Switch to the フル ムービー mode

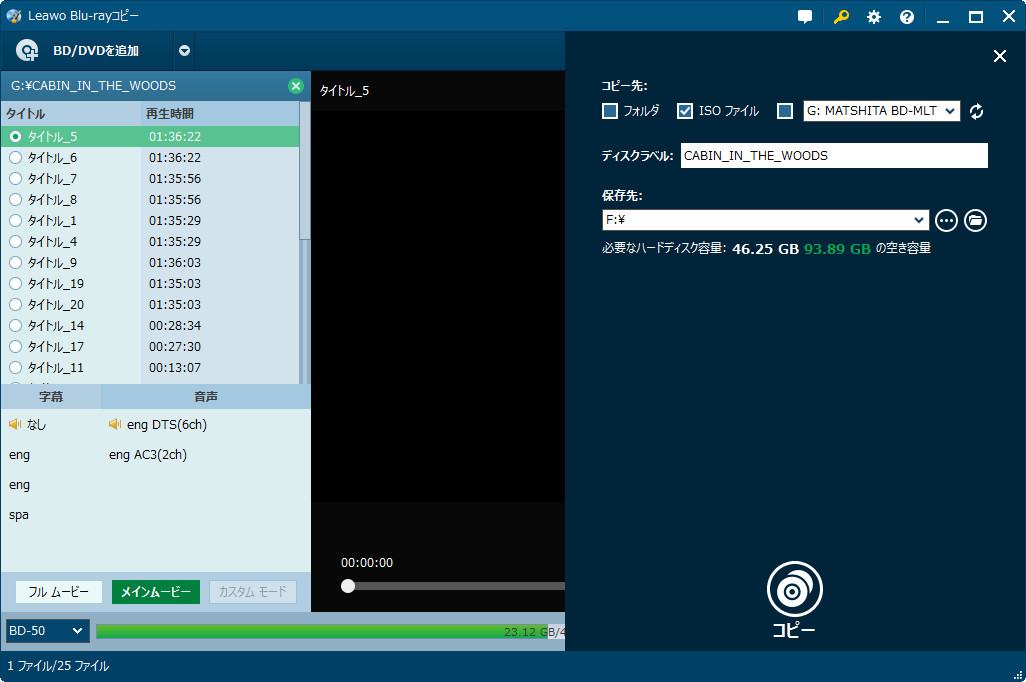pyautogui.click(x=59, y=592)
